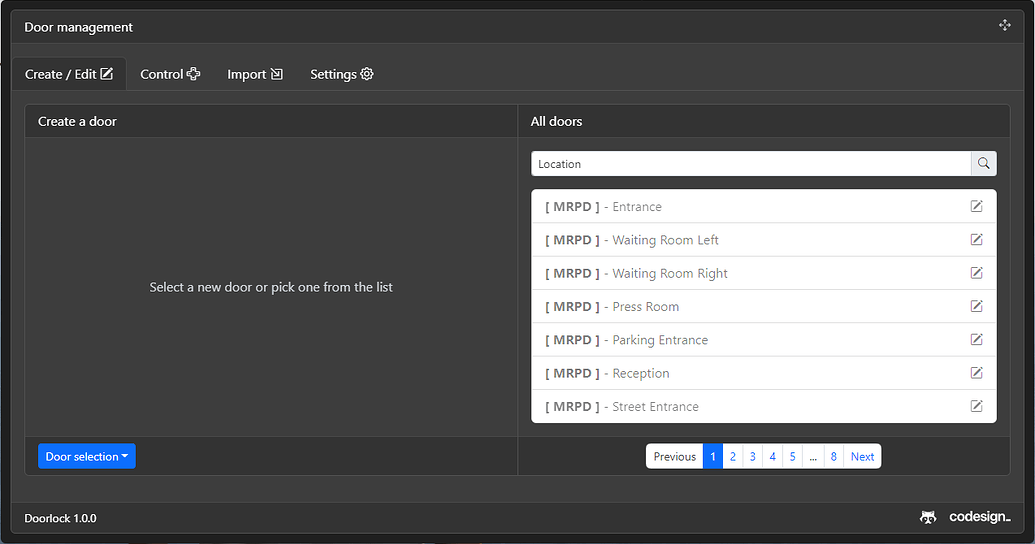Click the Next page button
The image size is (1035, 544).
[x=862, y=457]
